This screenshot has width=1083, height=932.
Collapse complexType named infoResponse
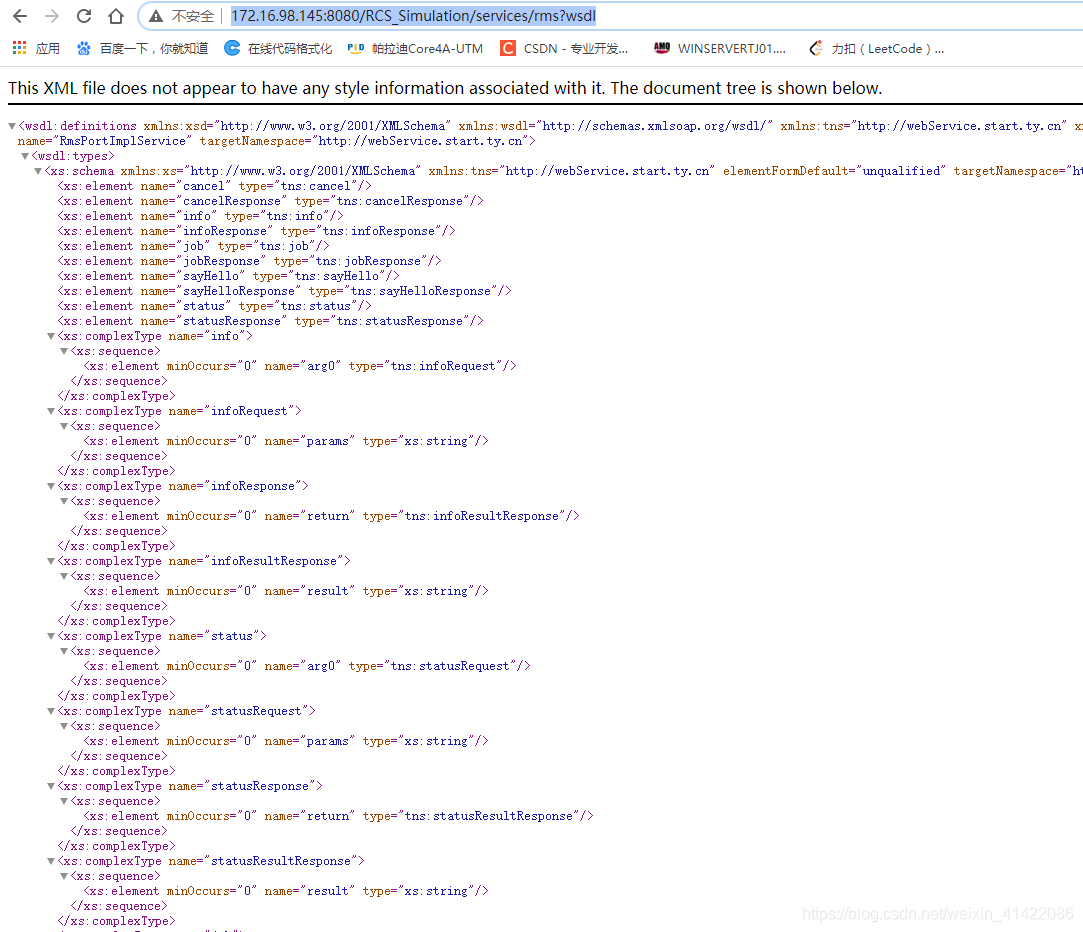[50, 486]
